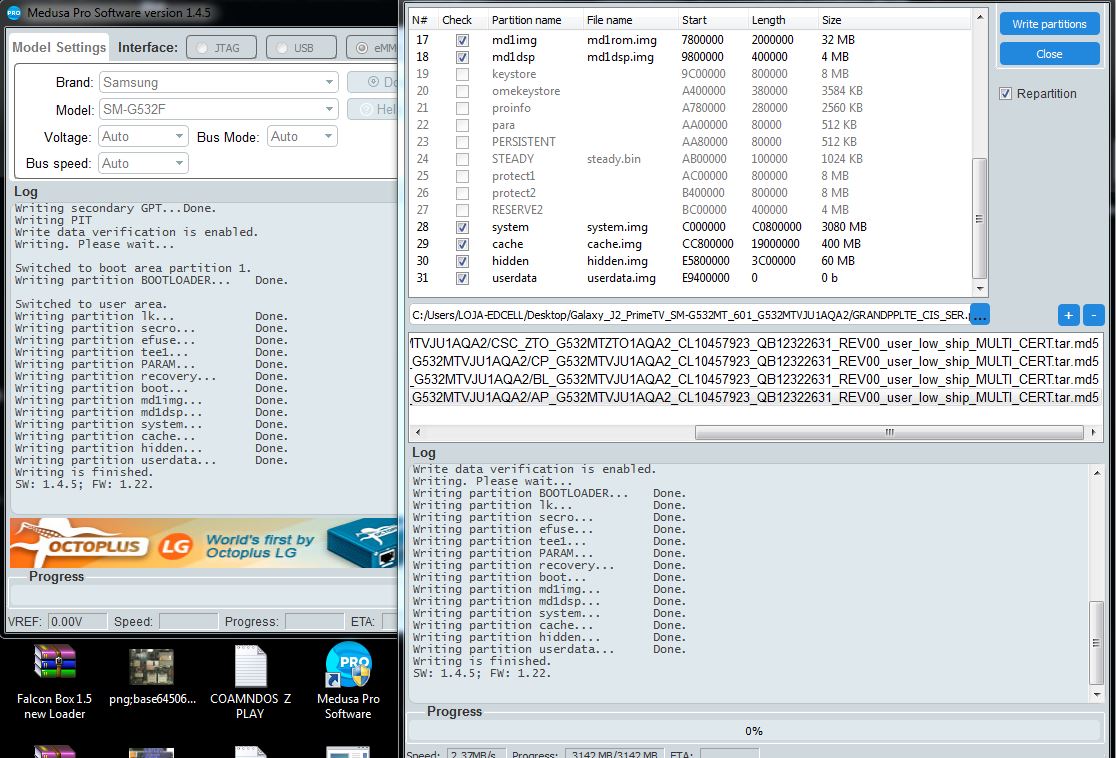Select USB interface radio button
The image size is (1116, 758).
(x=301, y=48)
